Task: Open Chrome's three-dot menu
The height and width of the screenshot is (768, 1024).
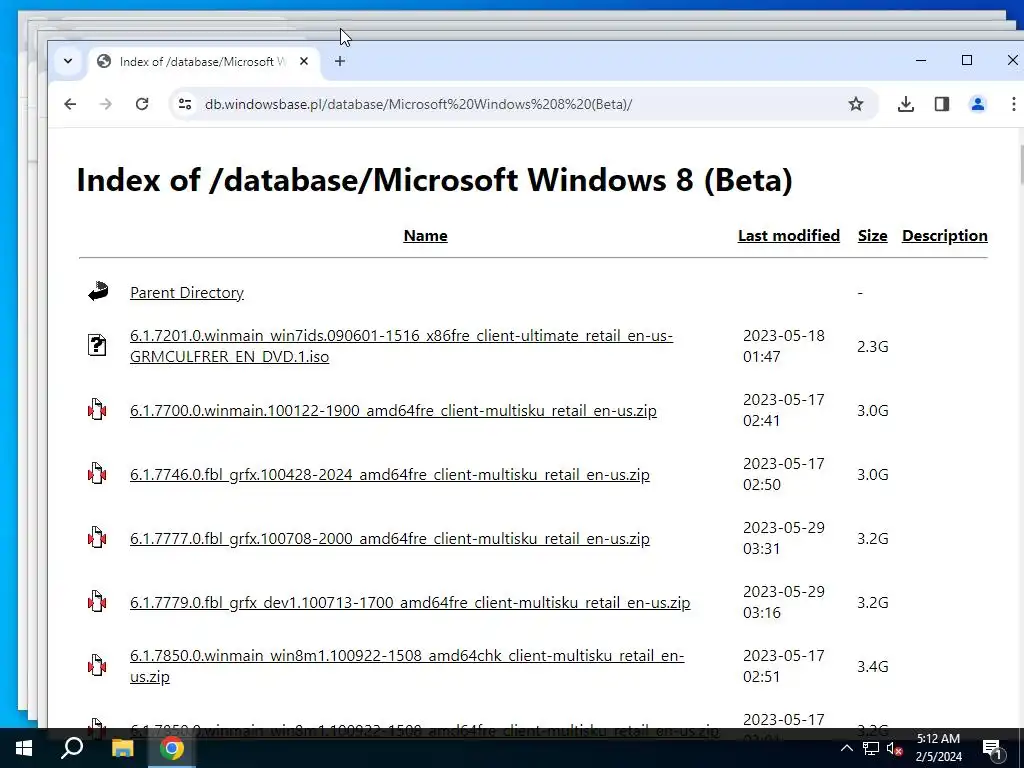Action: (x=1013, y=104)
